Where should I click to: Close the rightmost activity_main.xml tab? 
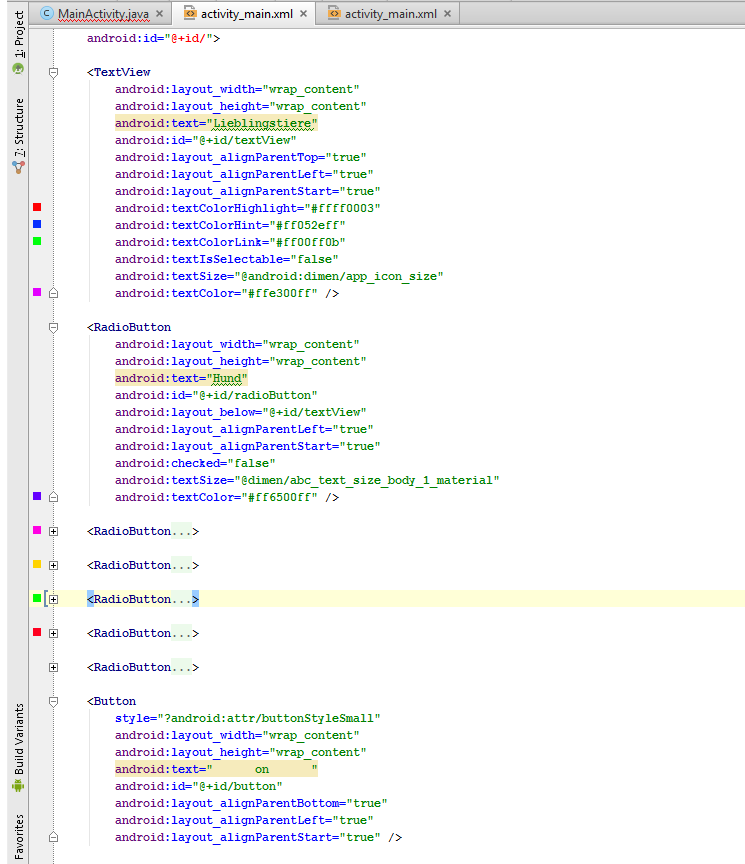tap(447, 14)
